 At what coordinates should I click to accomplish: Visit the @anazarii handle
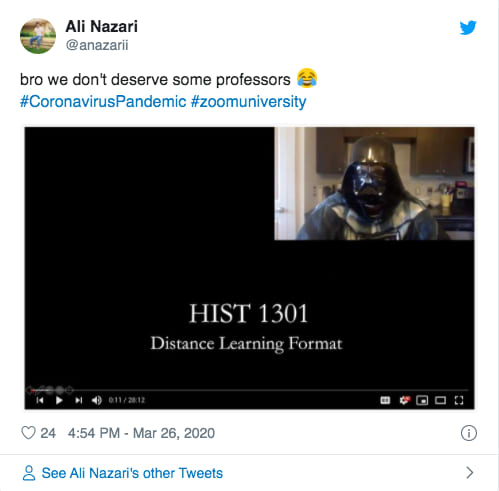point(97,45)
